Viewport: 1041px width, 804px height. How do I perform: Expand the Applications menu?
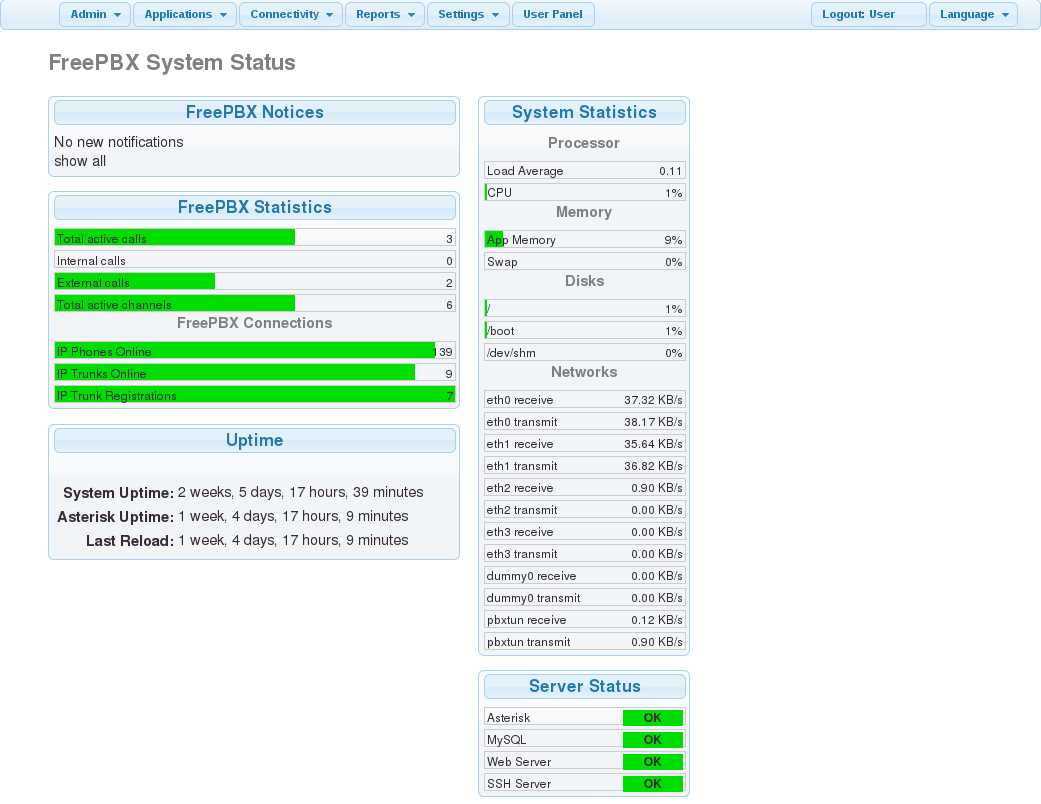[x=185, y=15]
